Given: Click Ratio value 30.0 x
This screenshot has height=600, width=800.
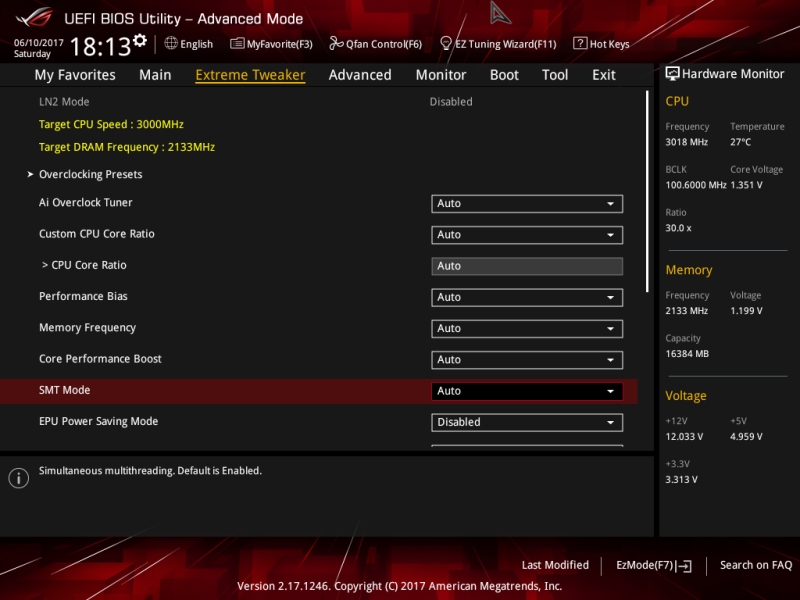Looking at the screenshot, I should [x=679, y=228].
